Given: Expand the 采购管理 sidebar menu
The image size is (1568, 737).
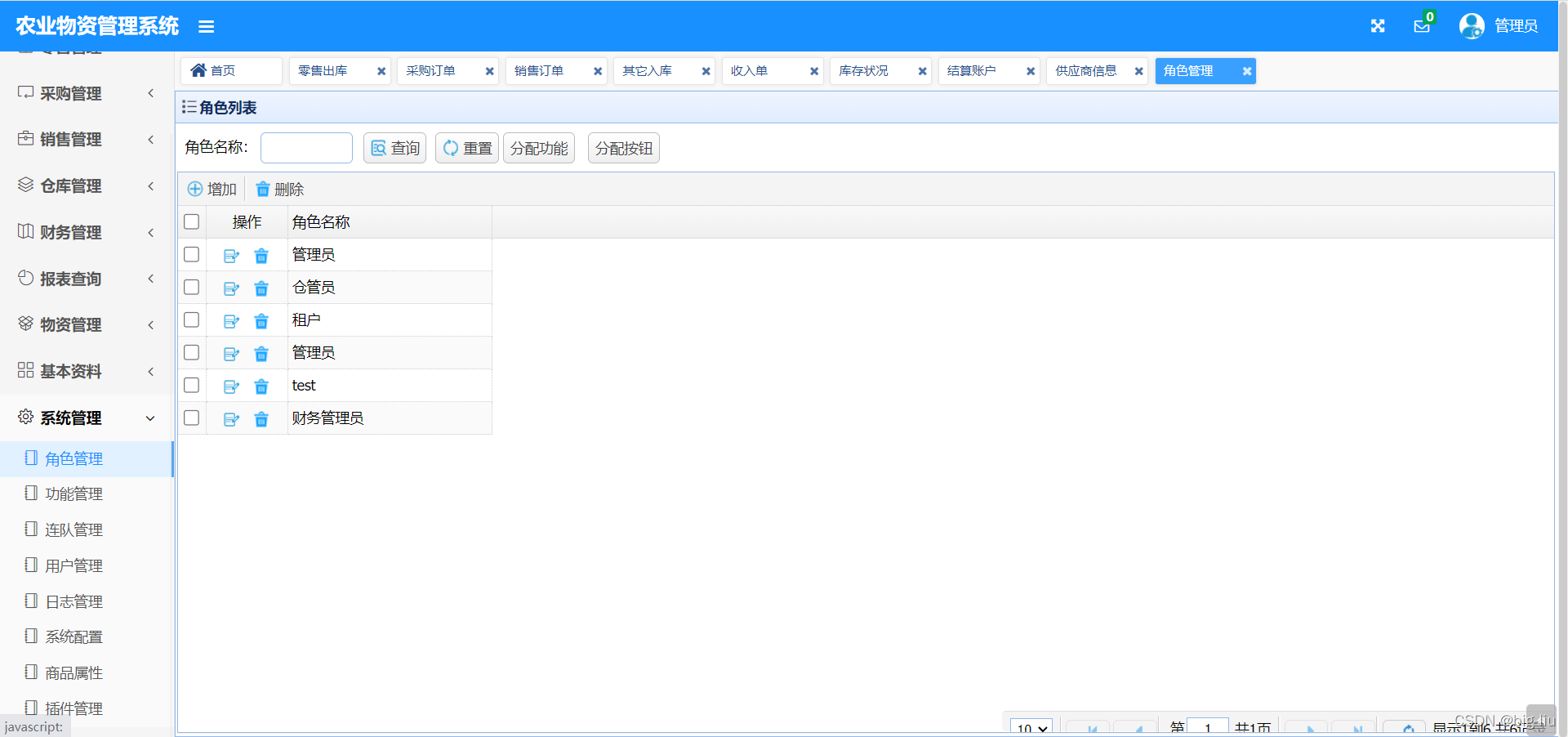Looking at the screenshot, I should pyautogui.click(x=87, y=93).
